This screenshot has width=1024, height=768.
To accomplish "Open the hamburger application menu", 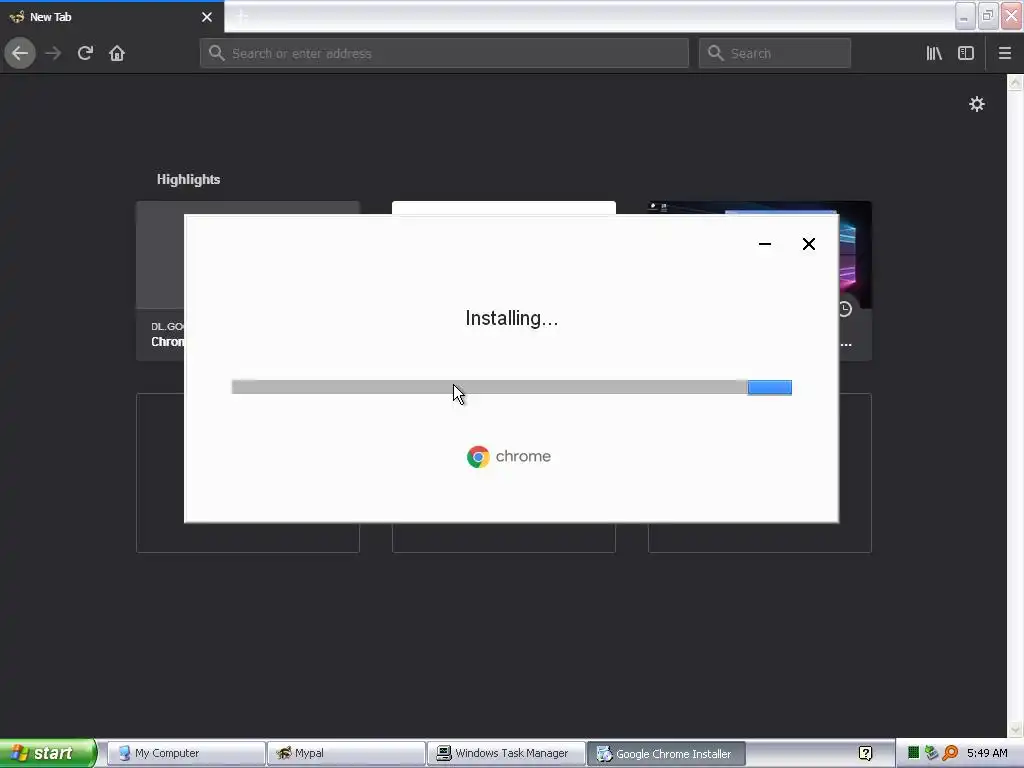I will pos(1005,53).
